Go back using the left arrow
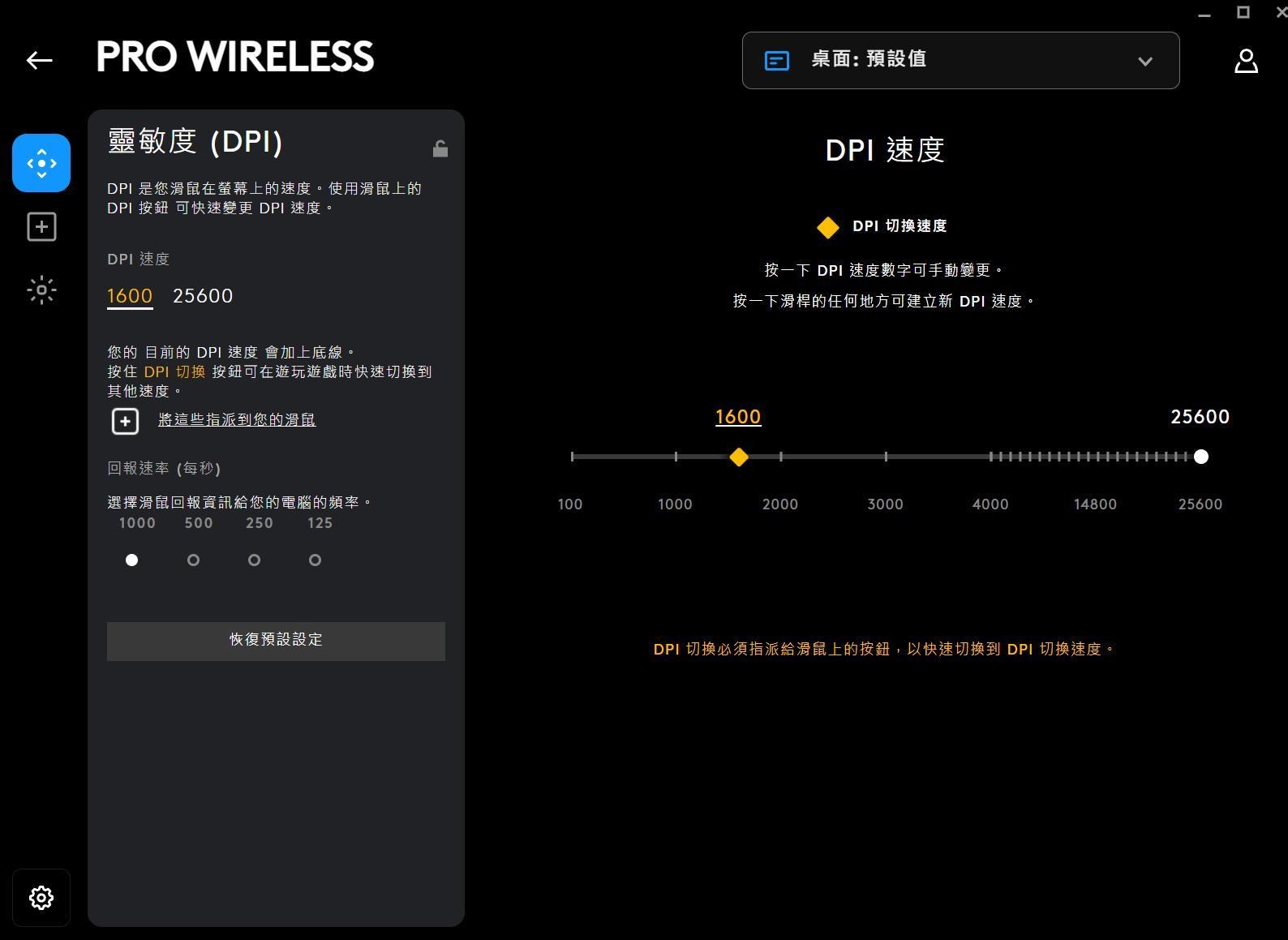 (39, 61)
